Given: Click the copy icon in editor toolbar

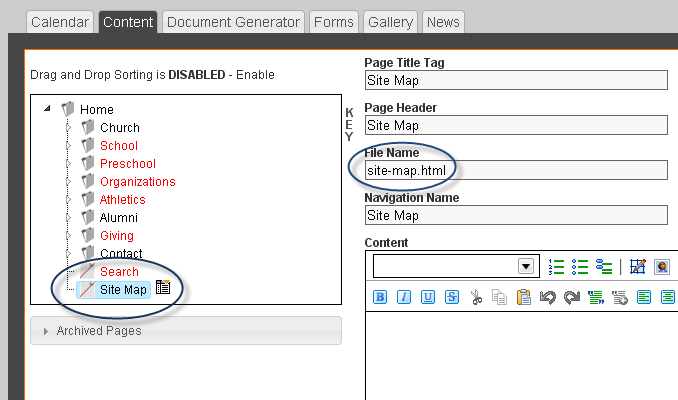Looking at the screenshot, I should tap(499, 297).
